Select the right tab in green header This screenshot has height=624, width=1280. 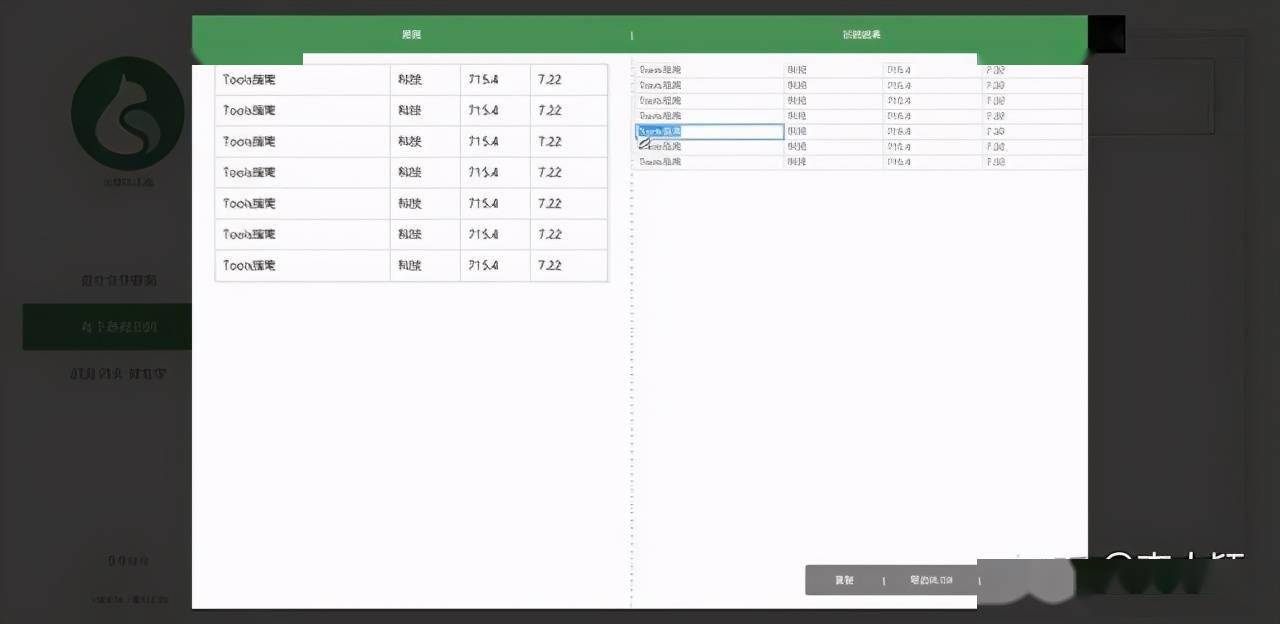click(861, 35)
